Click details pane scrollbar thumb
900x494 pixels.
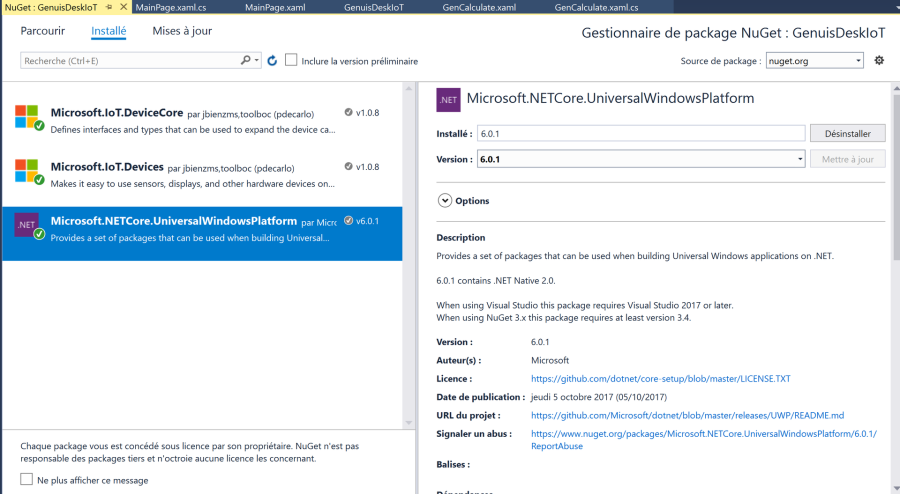(x=896, y=175)
